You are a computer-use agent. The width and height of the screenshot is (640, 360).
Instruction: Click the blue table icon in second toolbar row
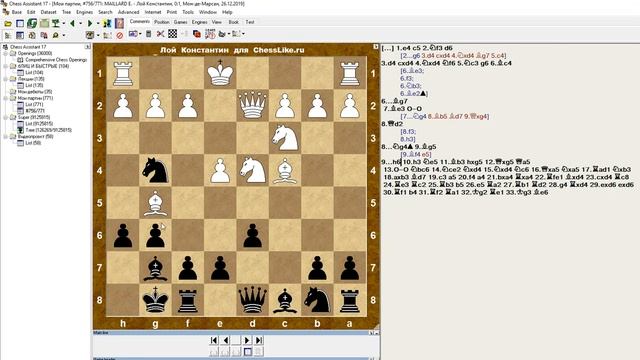(20, 36)
